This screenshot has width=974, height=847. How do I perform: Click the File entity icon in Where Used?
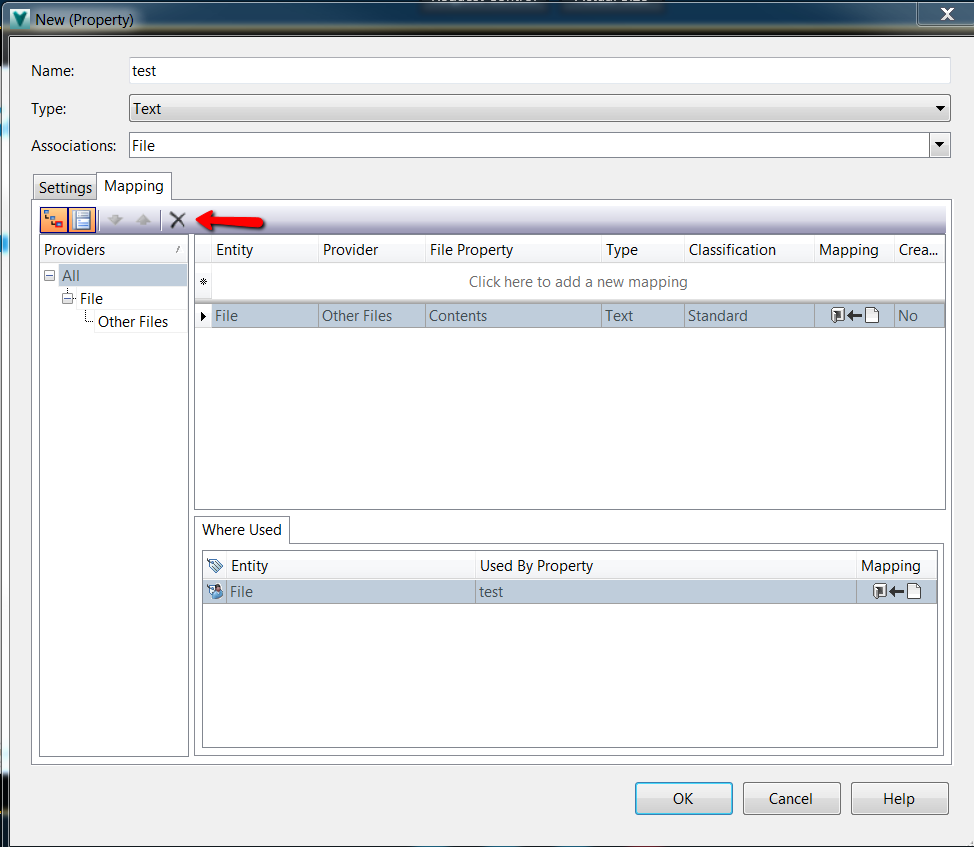tap(215, 591)
